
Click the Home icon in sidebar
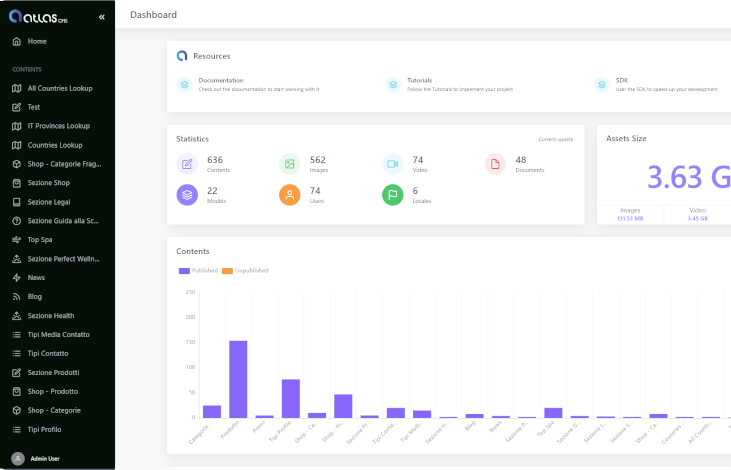[16, 41]
